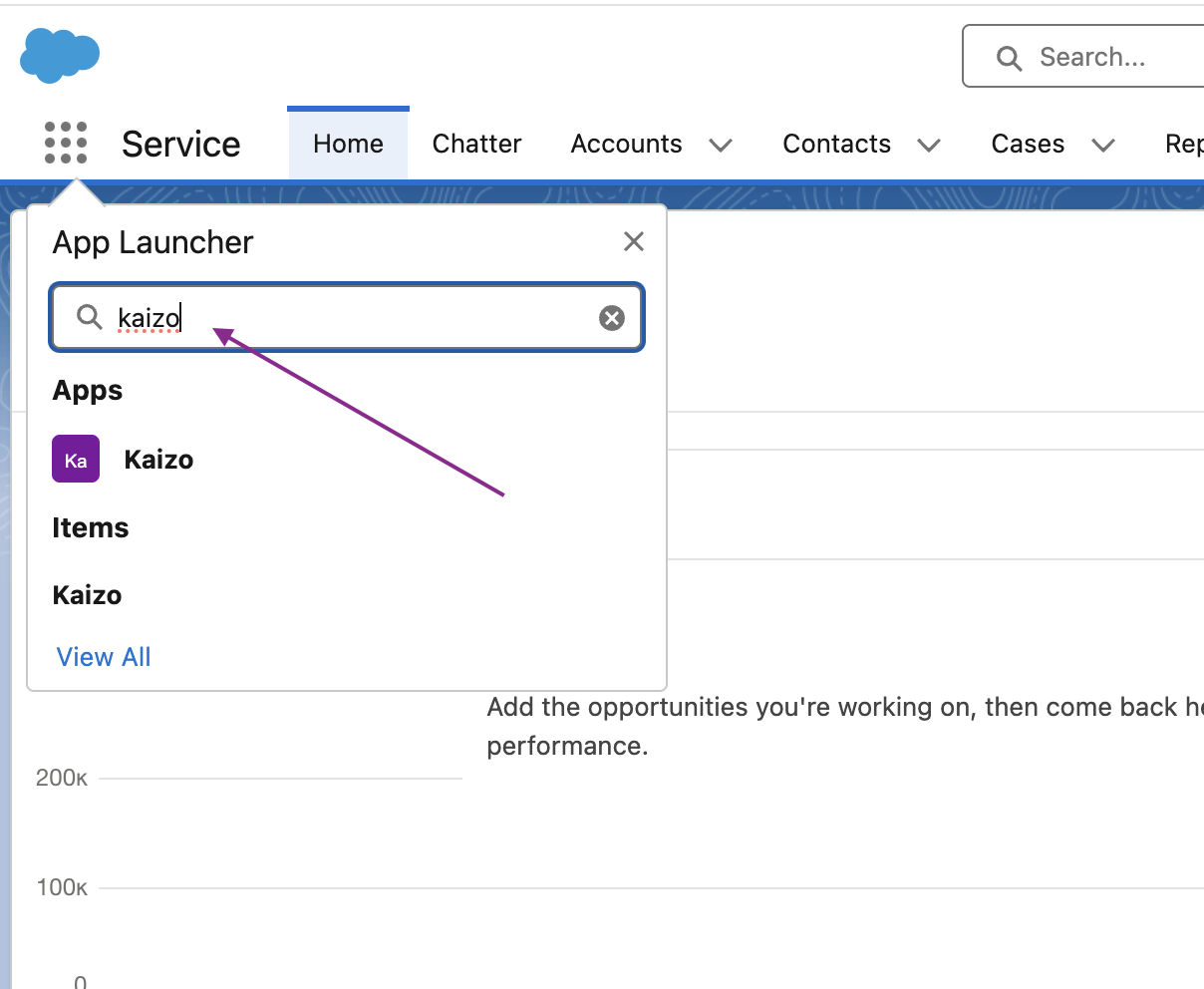Go to the Accounts tab
Viewport: 1204px width, 989px height.
click(x=626, y=144)
